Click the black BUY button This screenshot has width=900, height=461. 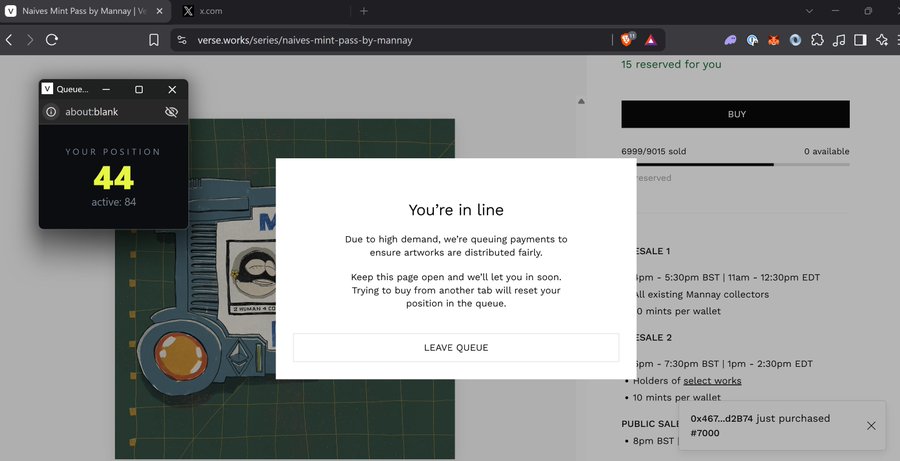735,114
